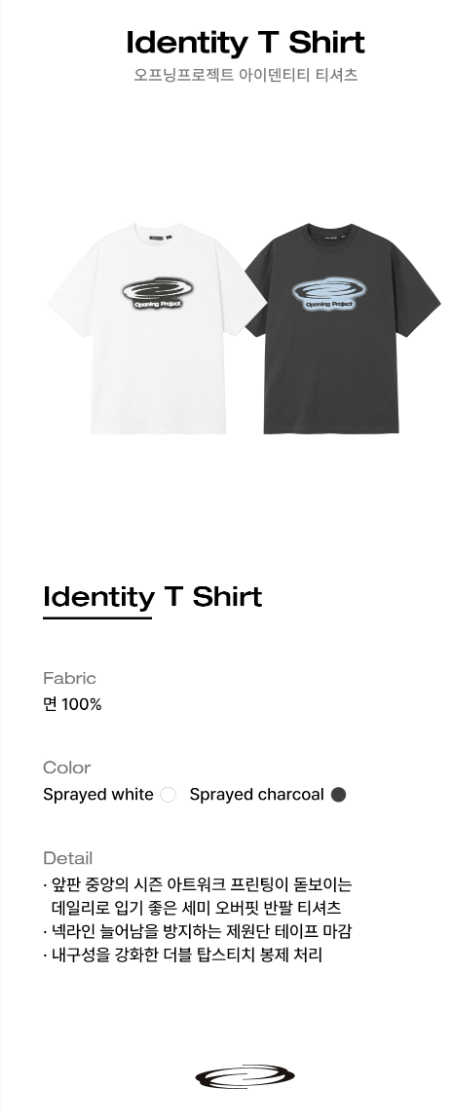
Task: Click the Color label
Action: pos(67,768)
